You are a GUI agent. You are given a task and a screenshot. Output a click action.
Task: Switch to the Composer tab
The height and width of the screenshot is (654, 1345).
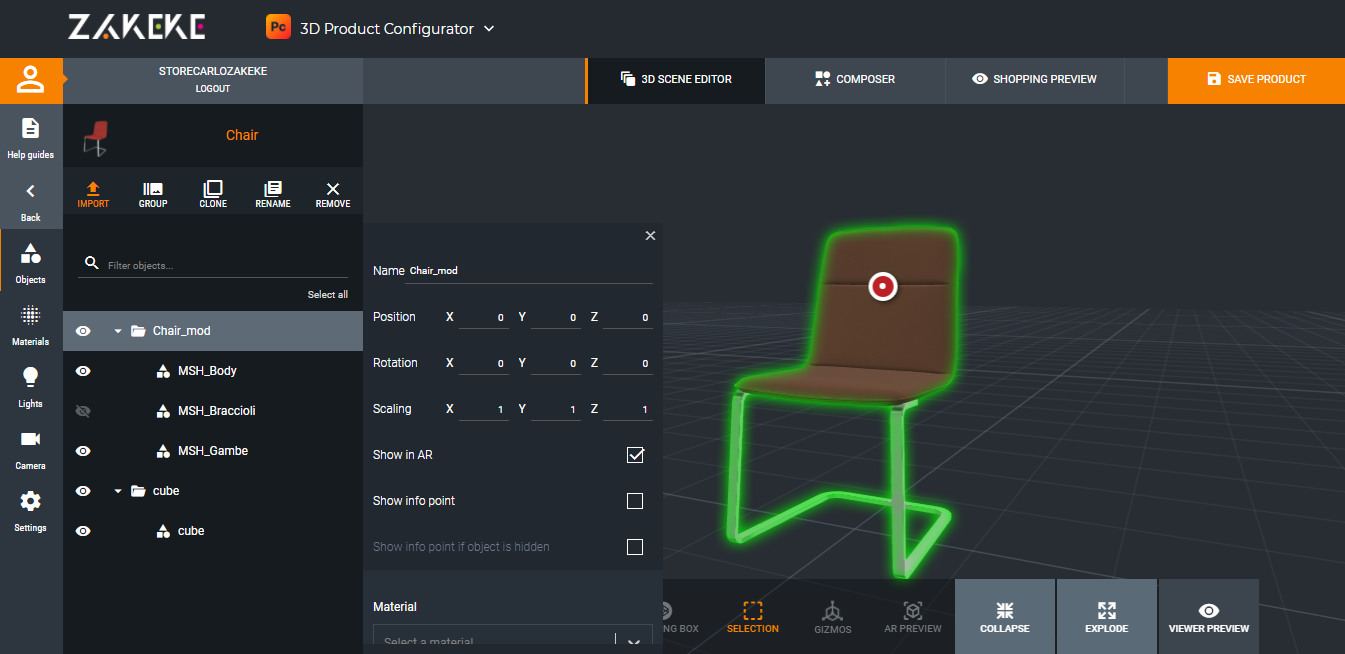[x=855, y=80]
